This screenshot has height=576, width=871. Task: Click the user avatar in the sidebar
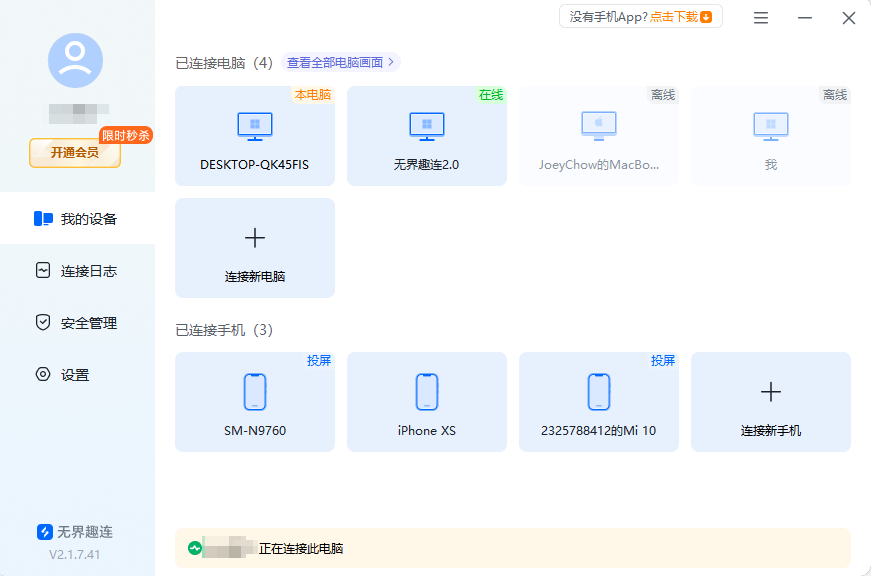[75, 60]
